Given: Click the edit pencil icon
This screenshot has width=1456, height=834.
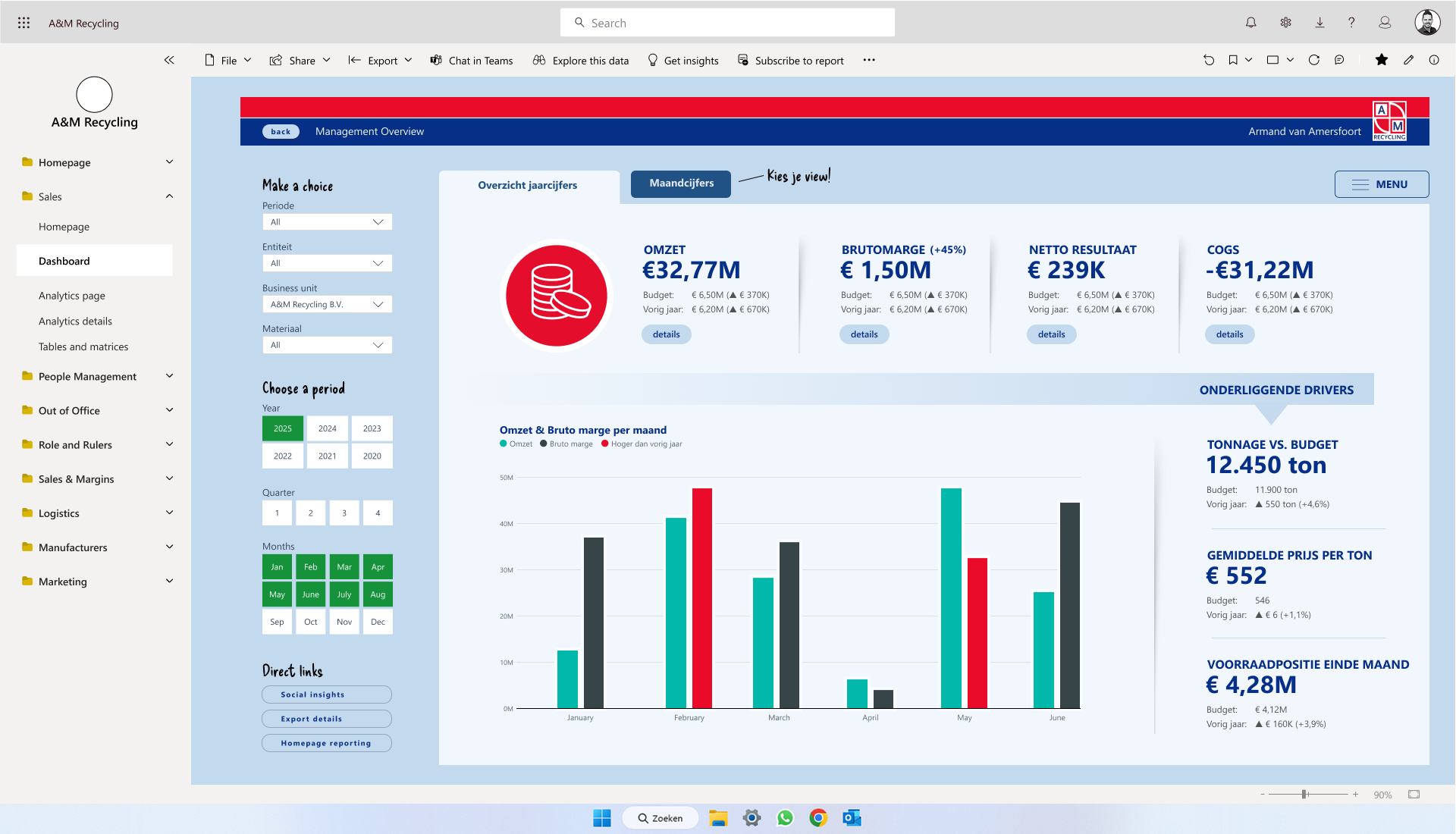Looking at the screenshot, I should tap(1408, 60).
